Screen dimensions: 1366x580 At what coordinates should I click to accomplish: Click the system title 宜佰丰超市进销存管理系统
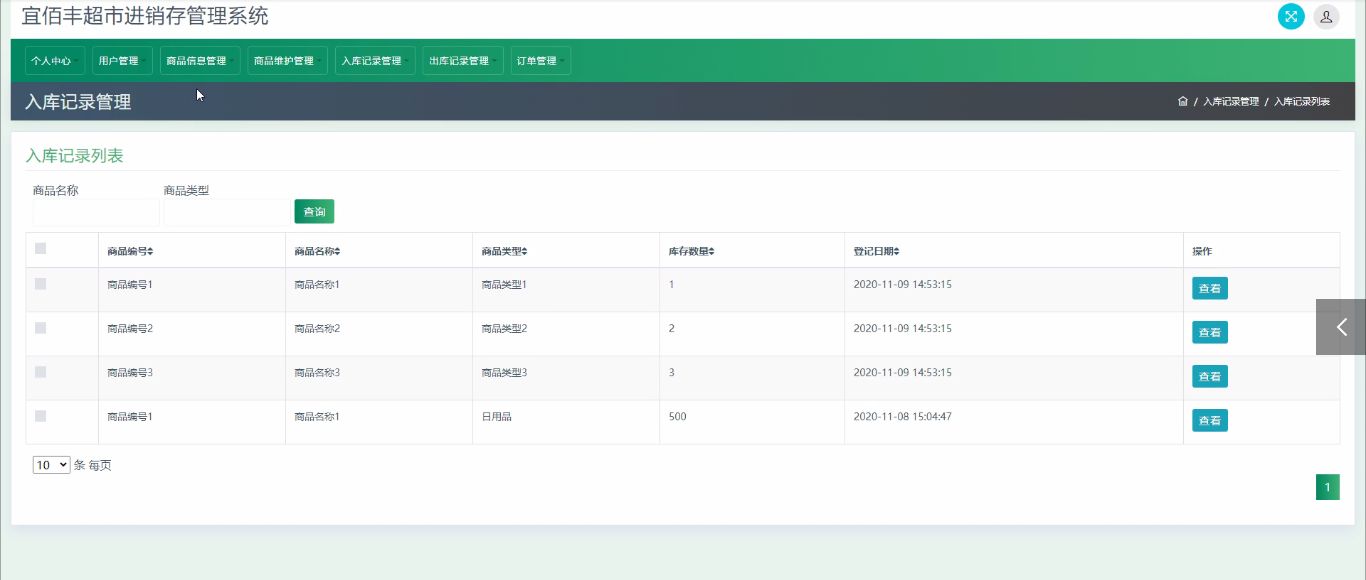pyautogui.click(x=145, y=16)
